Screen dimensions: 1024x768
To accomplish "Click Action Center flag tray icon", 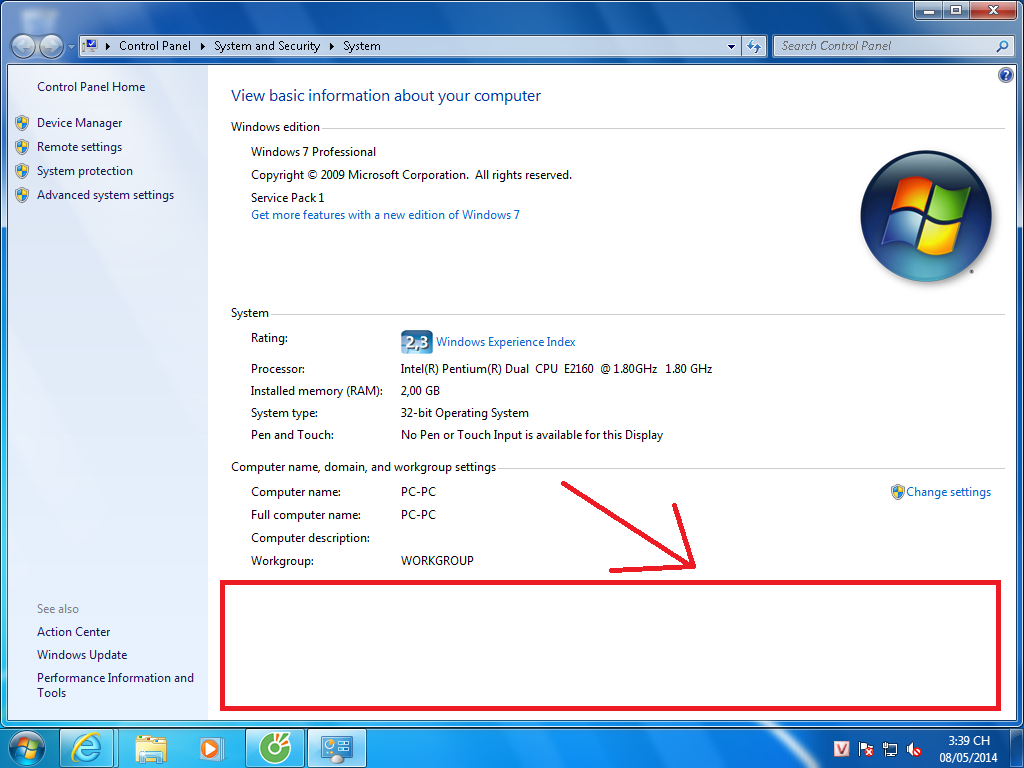I will (866, 749).
